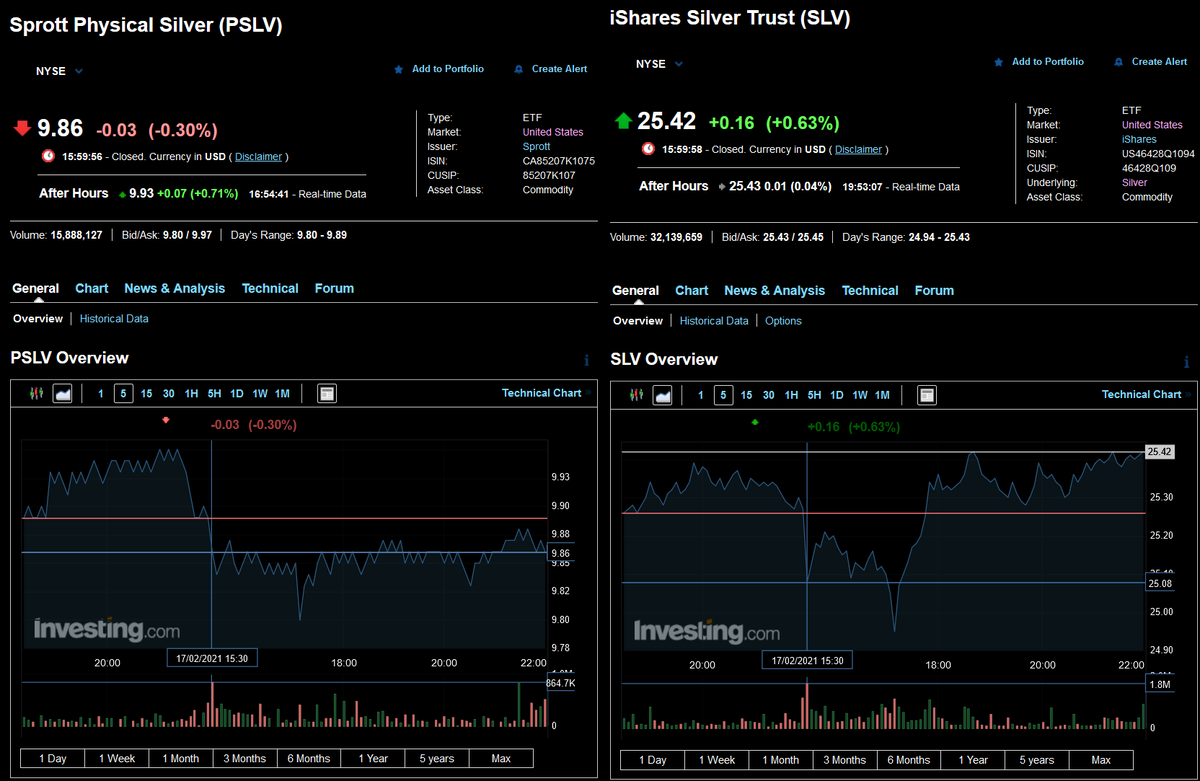Click the clock icon under SLV price

tap(648, 149)
